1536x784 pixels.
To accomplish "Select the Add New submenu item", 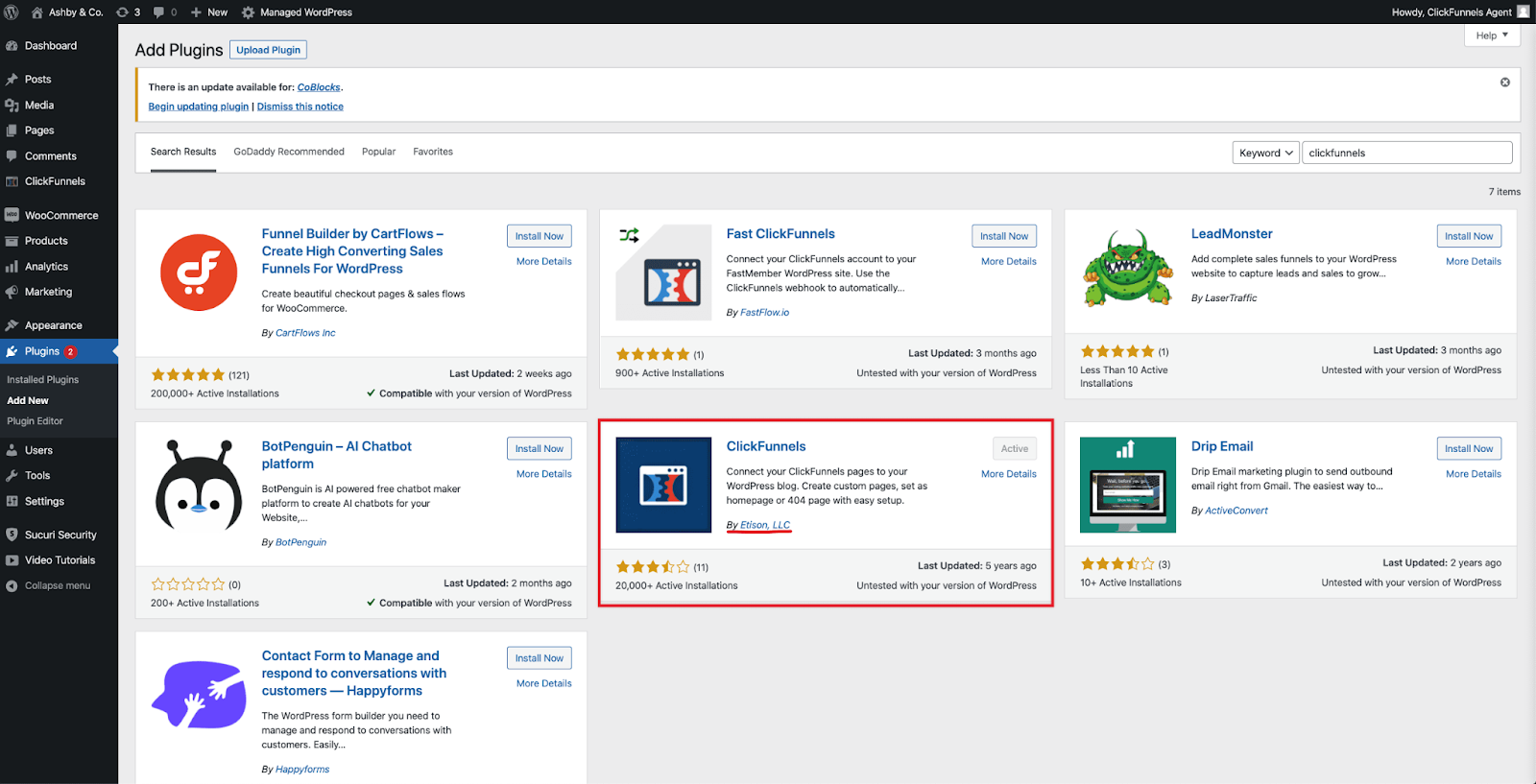I will pos(28,400).
